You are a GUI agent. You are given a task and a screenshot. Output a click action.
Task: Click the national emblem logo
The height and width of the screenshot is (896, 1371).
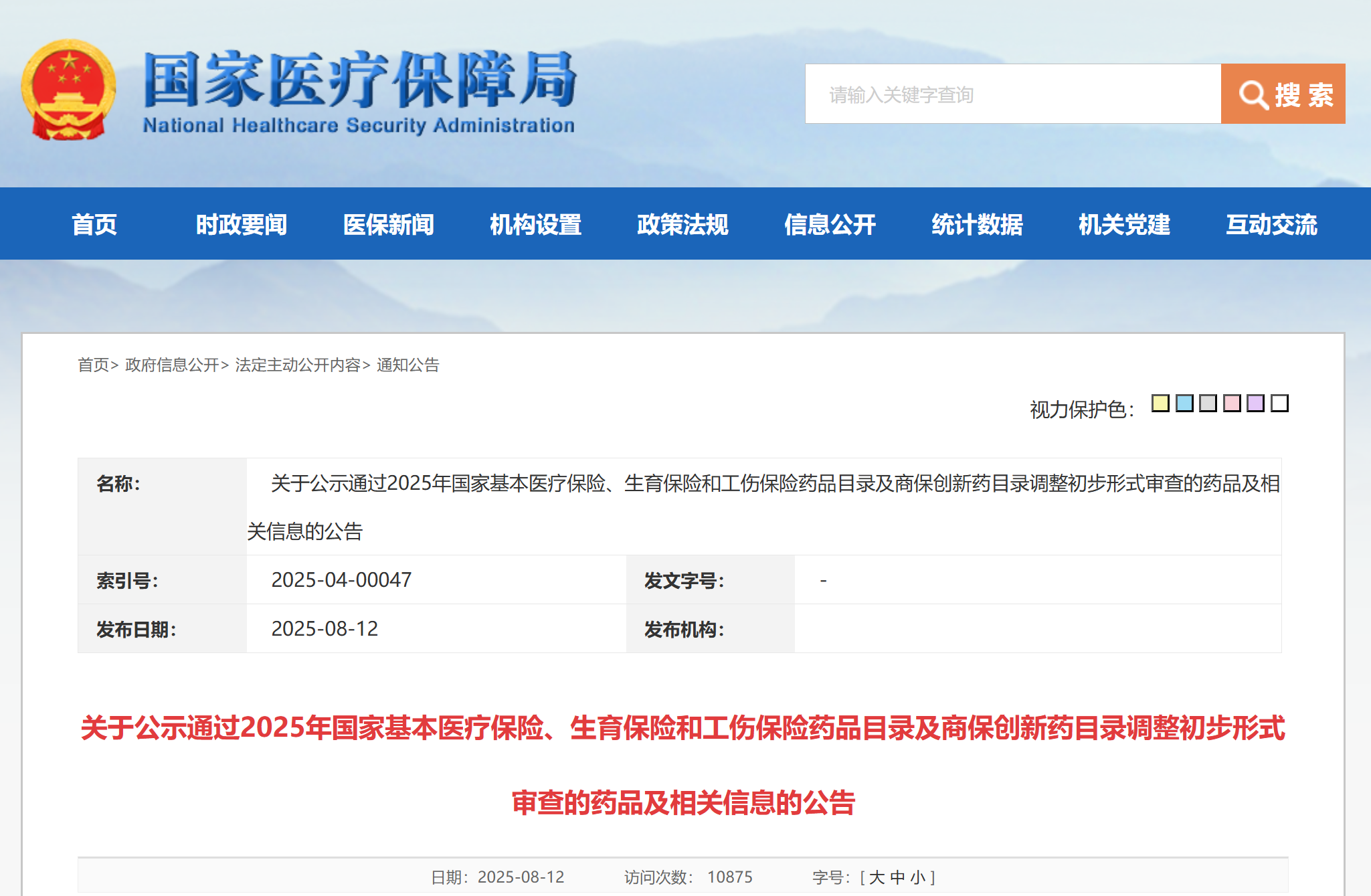click(68, 90)
